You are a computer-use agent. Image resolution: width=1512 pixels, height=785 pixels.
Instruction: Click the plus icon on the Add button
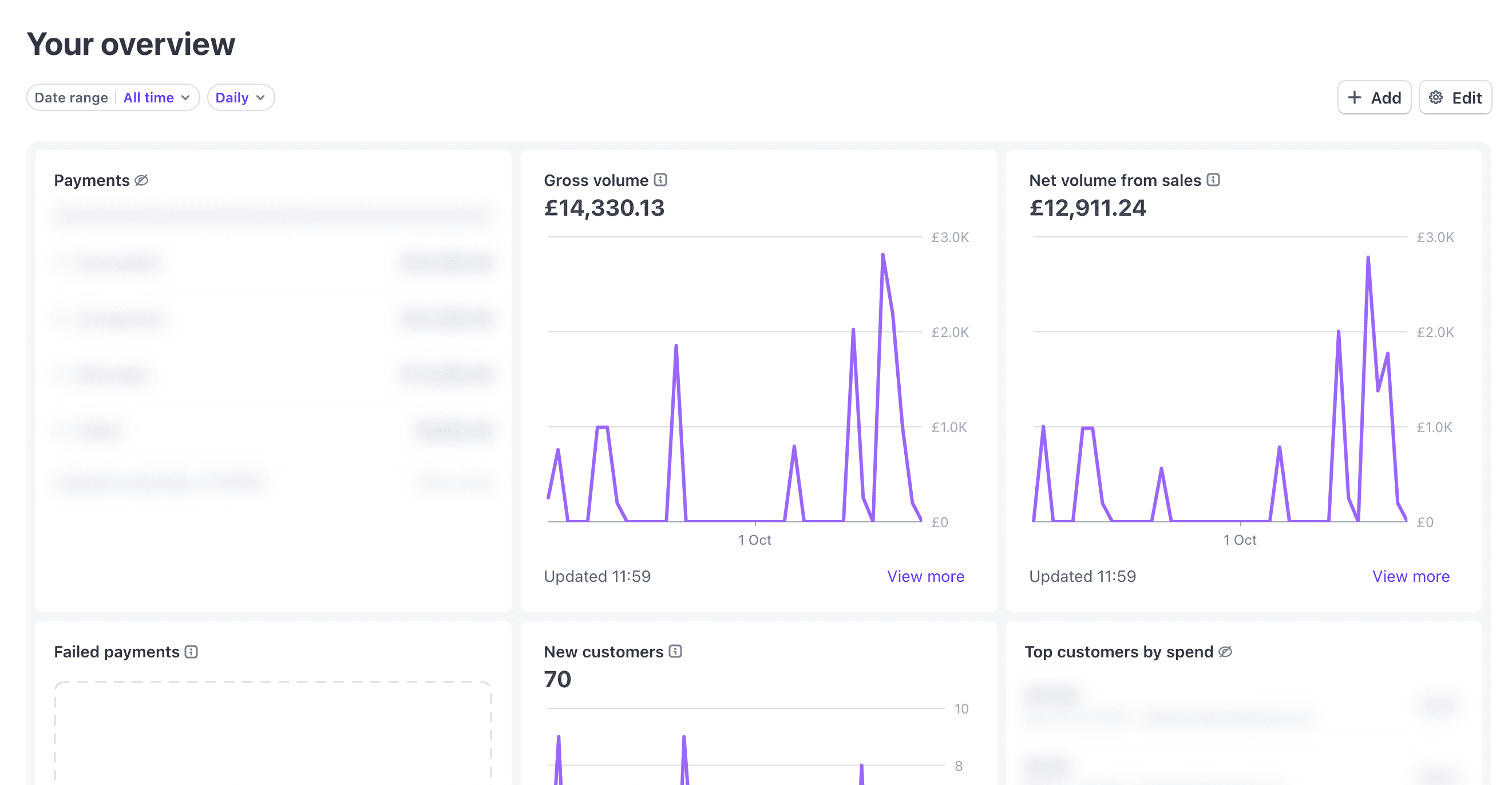tap(1355, 97)
